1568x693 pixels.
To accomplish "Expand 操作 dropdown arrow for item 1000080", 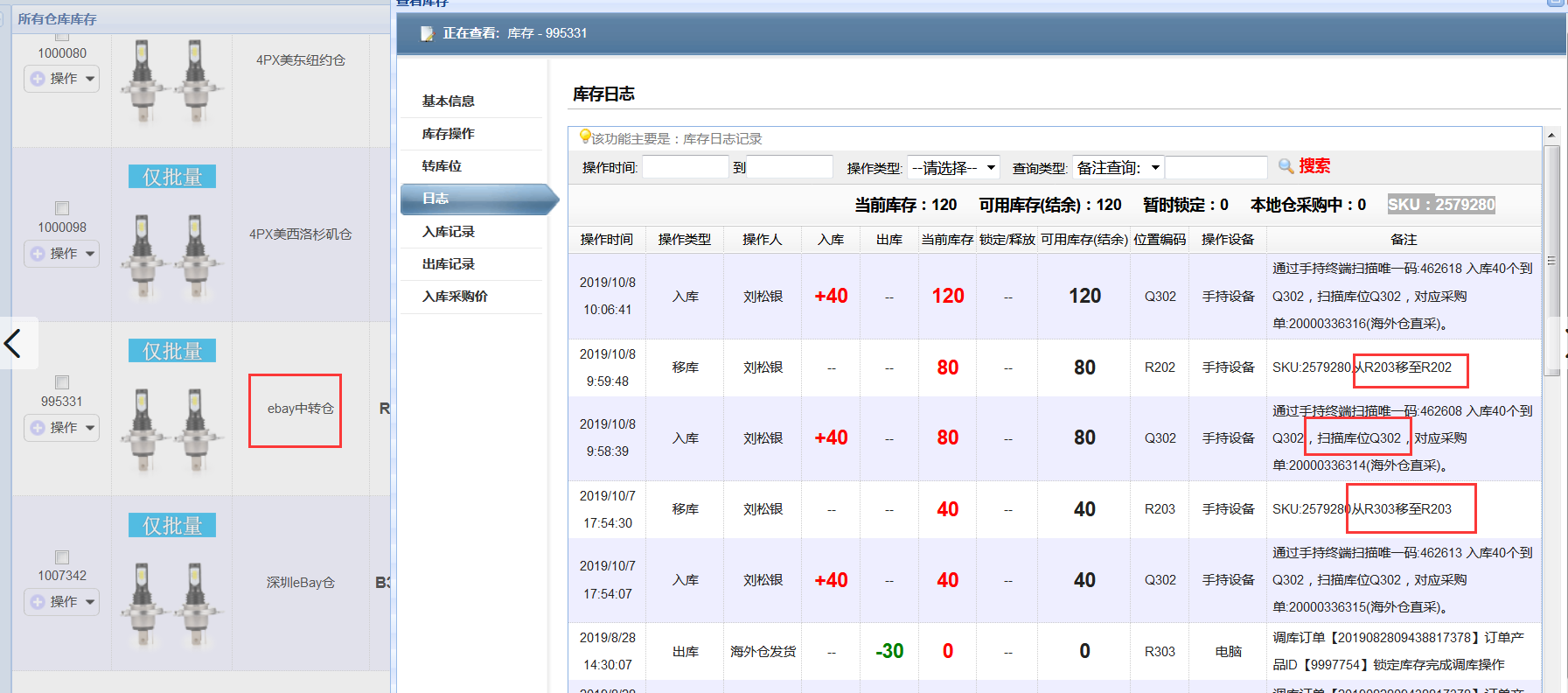I will pos(90,79).
